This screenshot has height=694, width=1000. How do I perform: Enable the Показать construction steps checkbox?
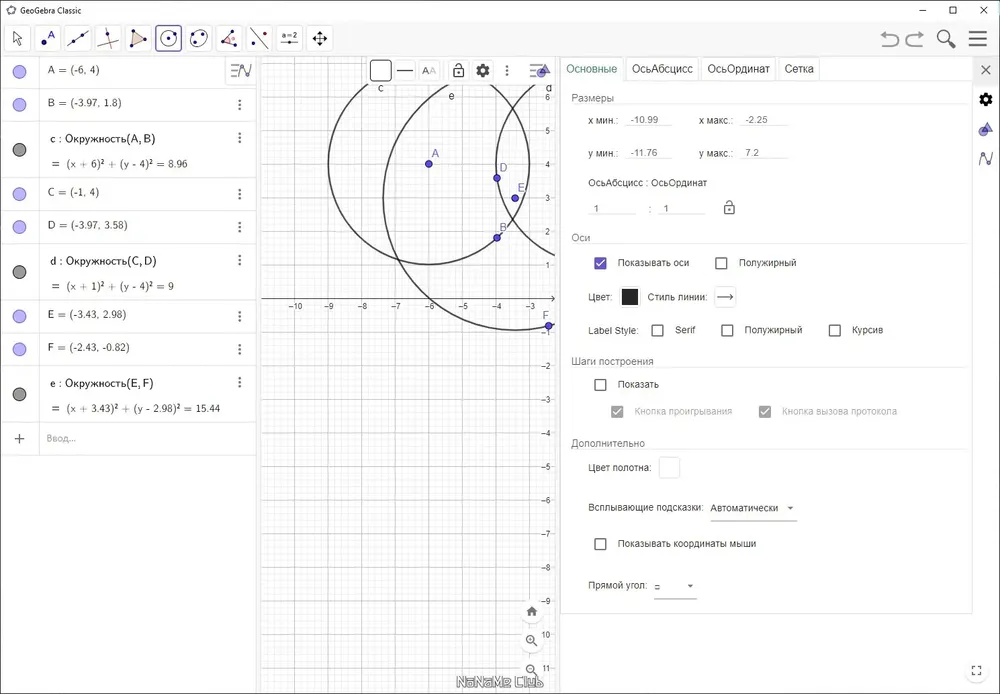[600, 385]
